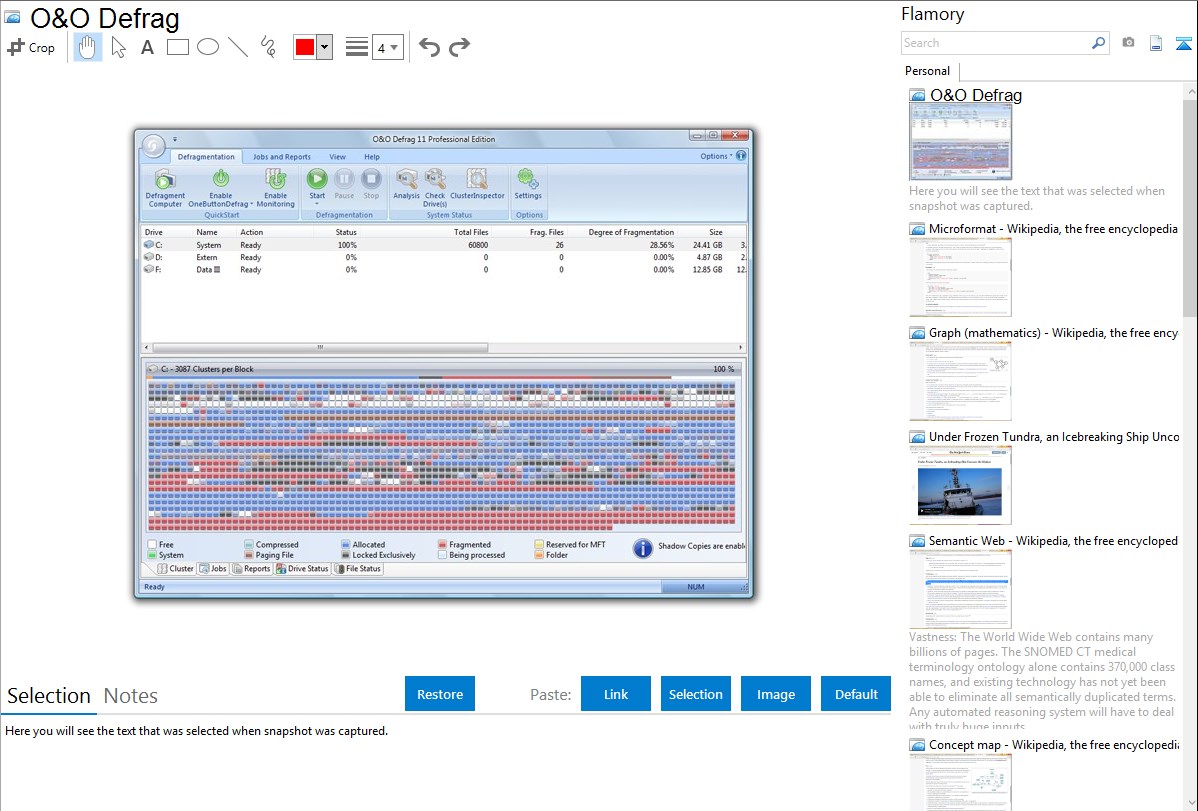The image size is (1198, 811).
Task: Click the Drive Status bottom tab
Action: pos(303,569)
